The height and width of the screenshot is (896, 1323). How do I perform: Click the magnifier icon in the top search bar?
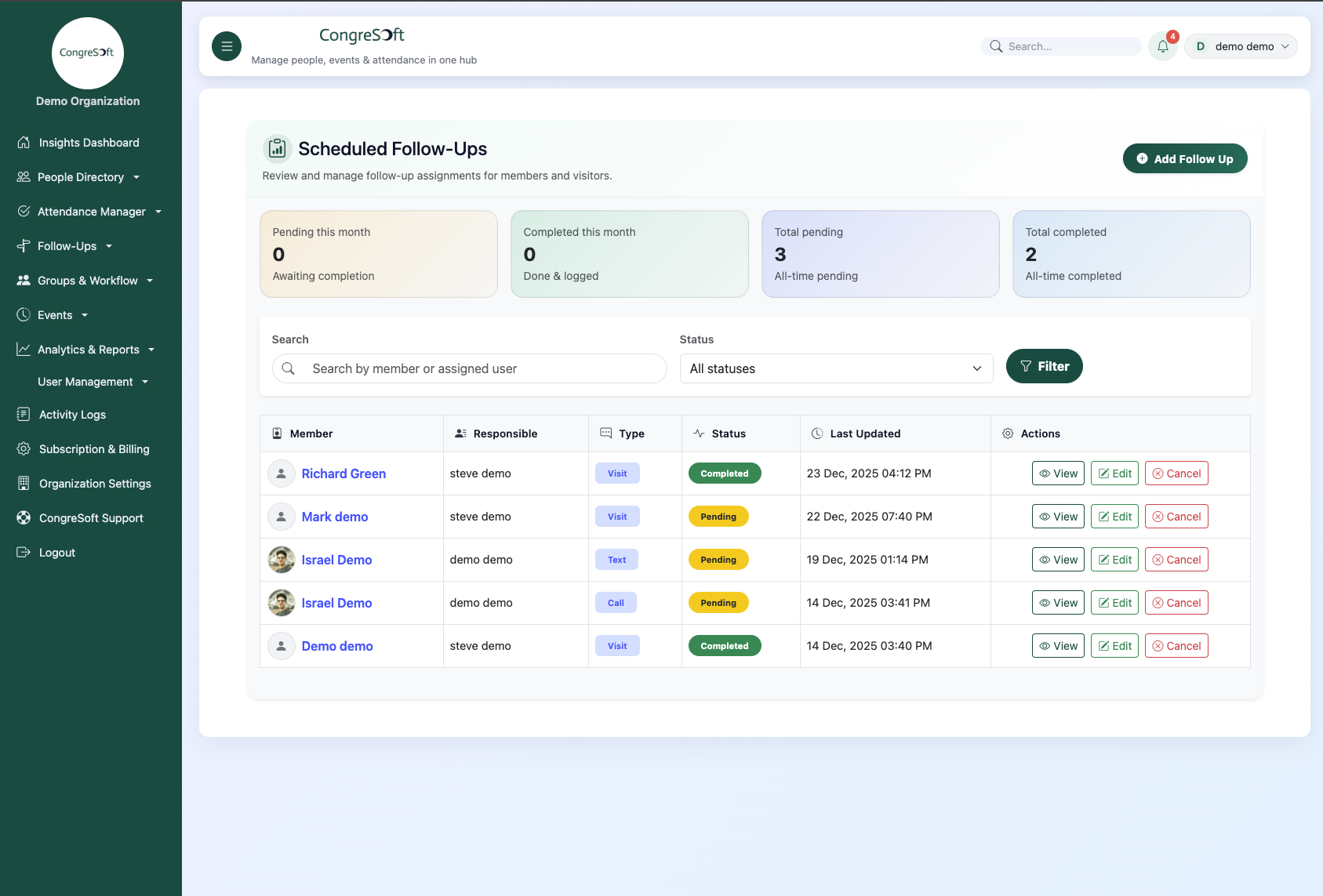click(x=996, y=46)
